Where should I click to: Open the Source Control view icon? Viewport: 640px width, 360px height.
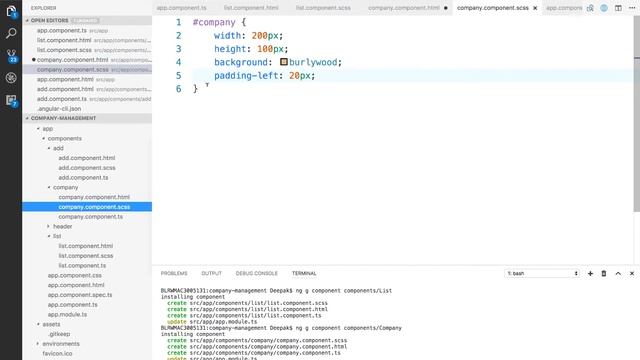tap(11, 56)
